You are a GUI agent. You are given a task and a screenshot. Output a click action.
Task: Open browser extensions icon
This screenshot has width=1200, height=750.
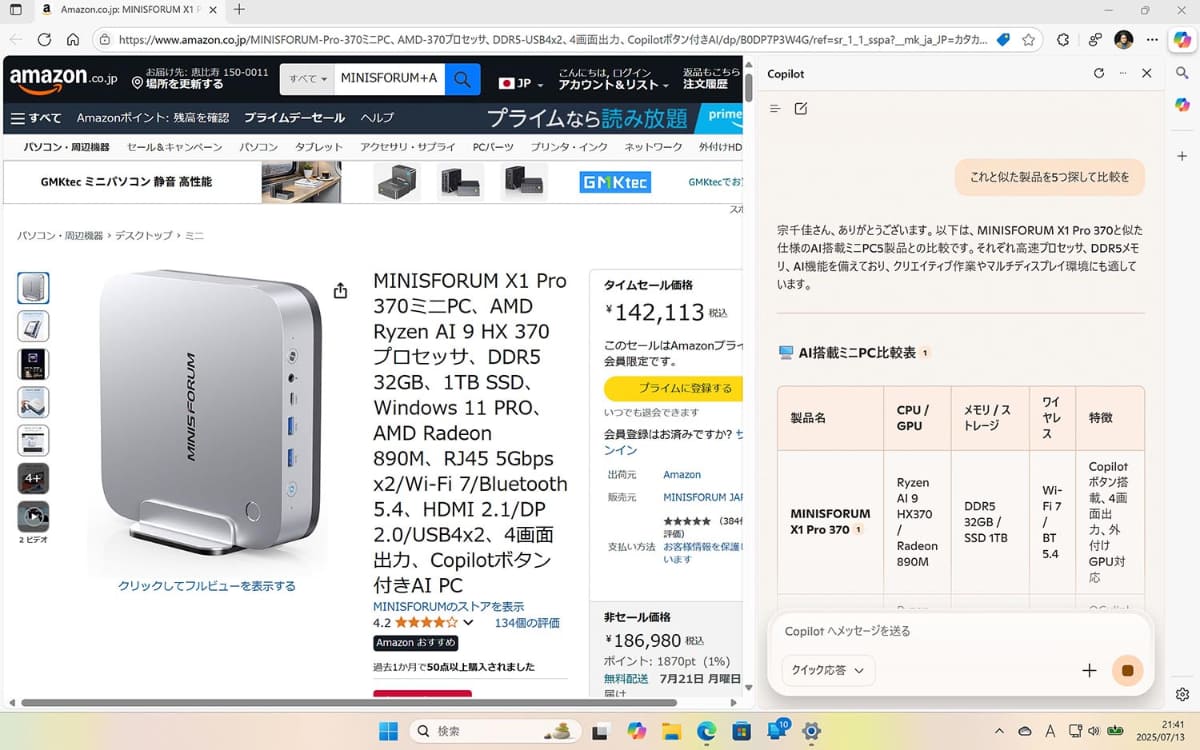(1063, 40)
